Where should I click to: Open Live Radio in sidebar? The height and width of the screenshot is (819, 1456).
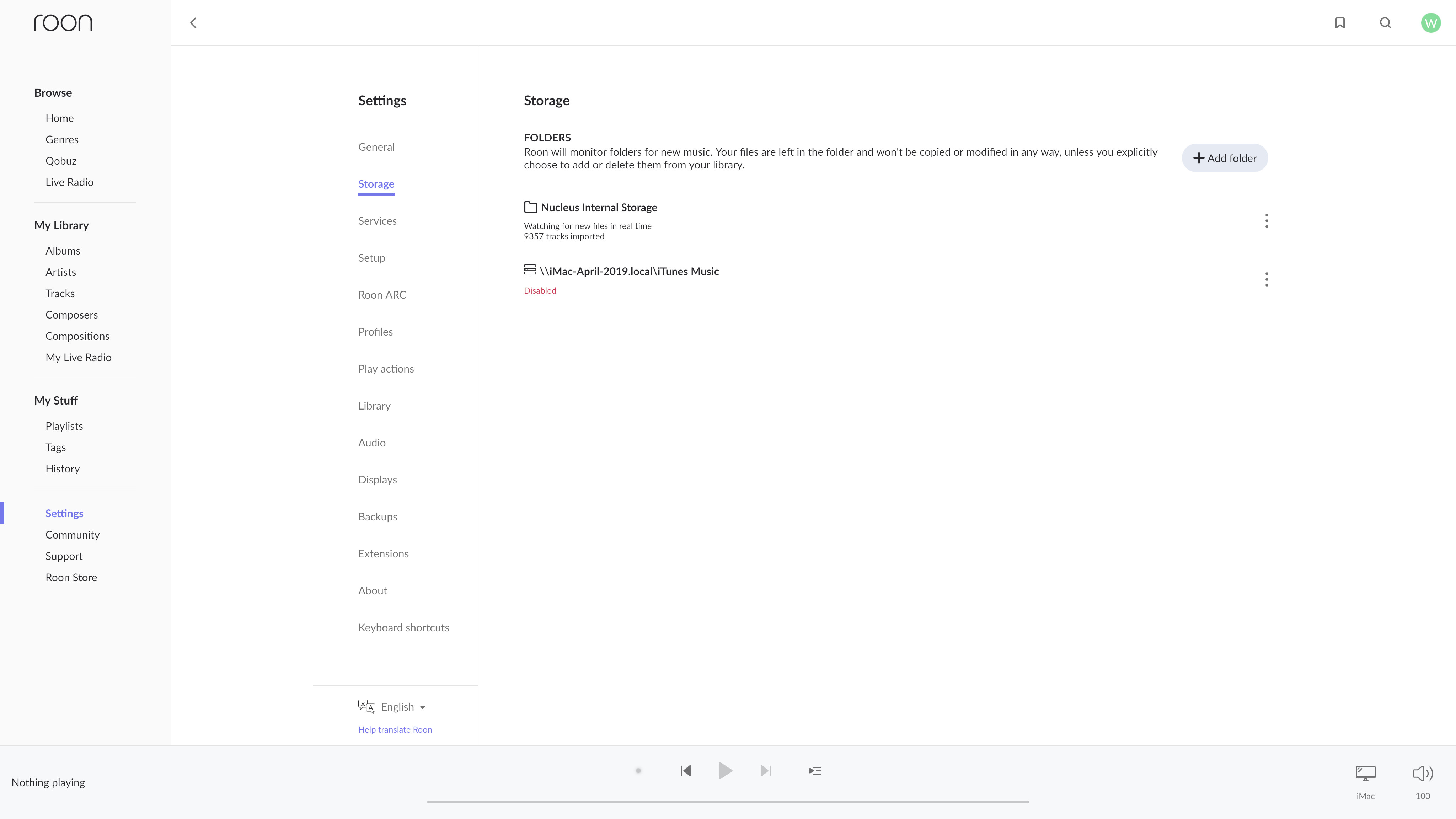70,182
